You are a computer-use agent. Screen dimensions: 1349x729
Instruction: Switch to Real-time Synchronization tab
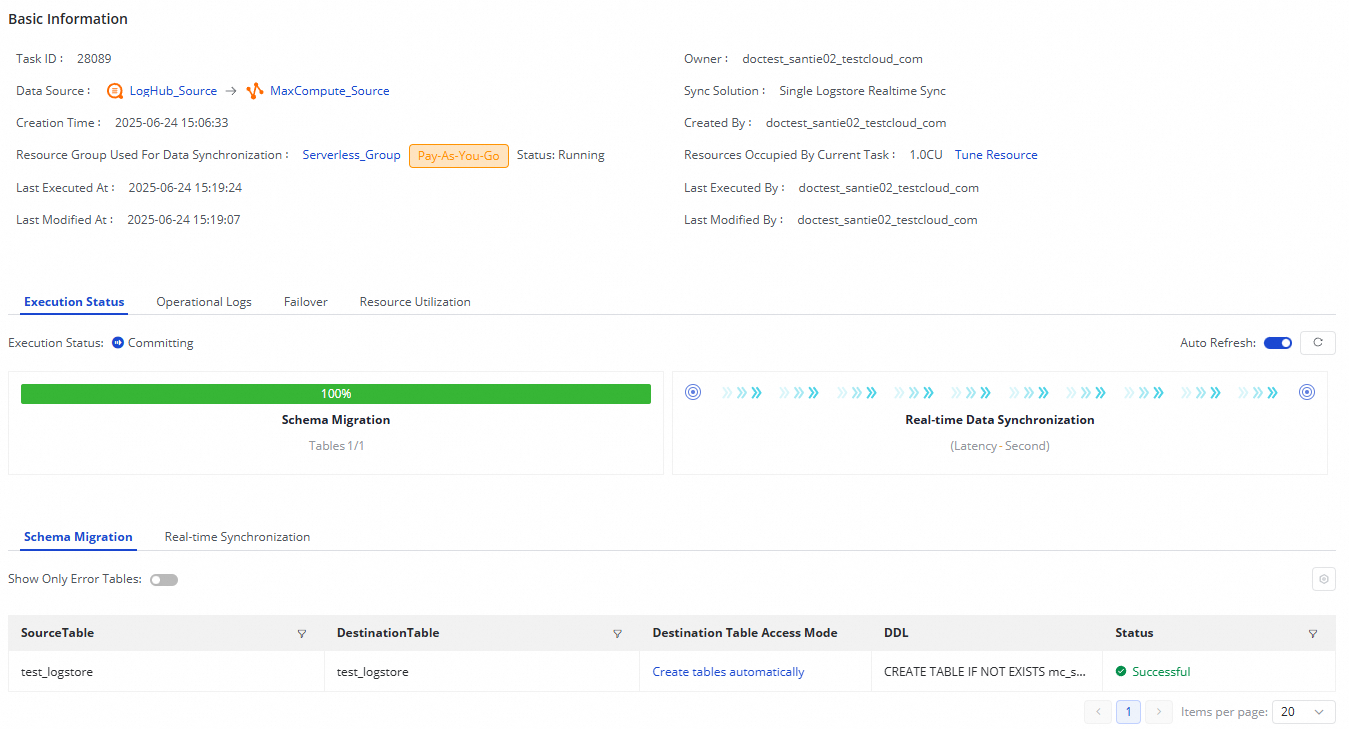coord(237,537)
